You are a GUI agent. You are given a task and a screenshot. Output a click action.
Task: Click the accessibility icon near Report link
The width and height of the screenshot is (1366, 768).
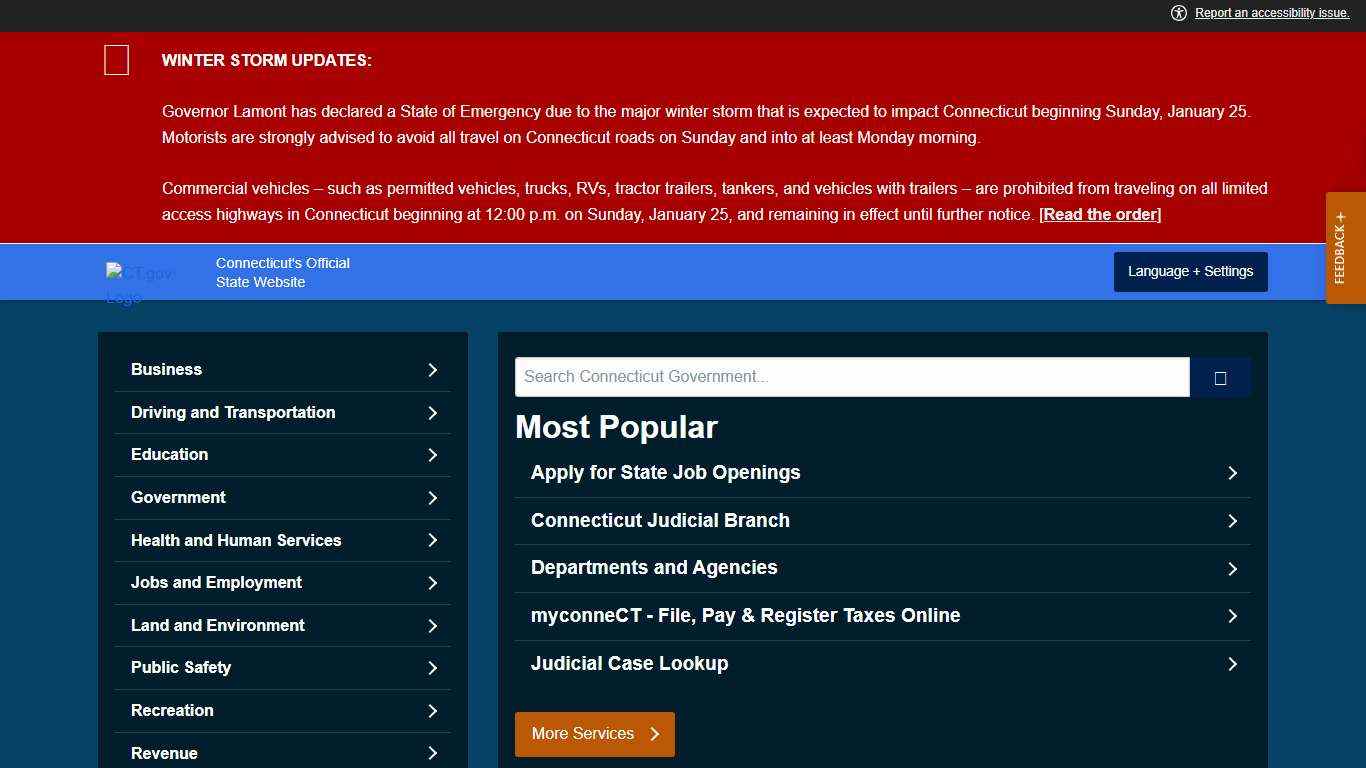coord(1179,13)
